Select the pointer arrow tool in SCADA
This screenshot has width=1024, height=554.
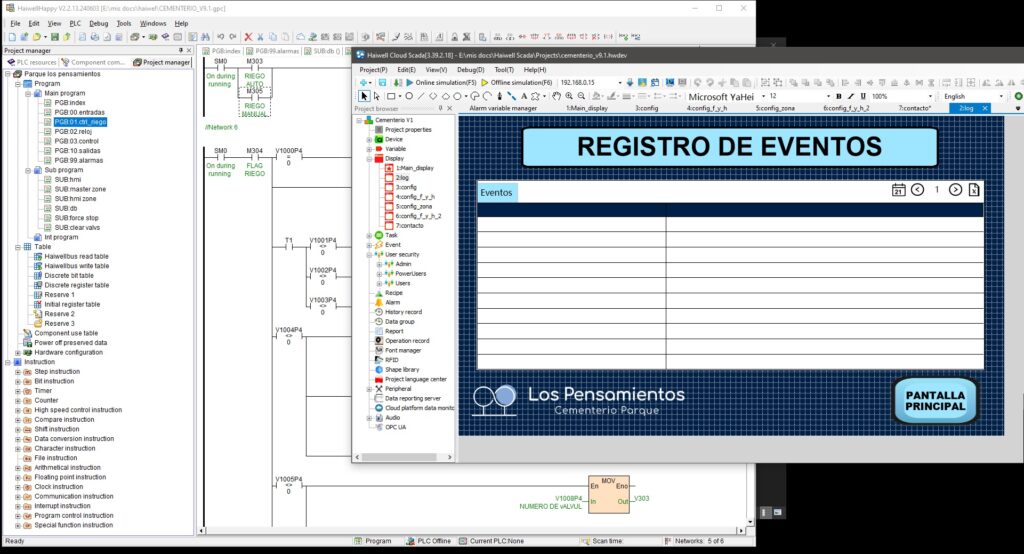point(364,96)
